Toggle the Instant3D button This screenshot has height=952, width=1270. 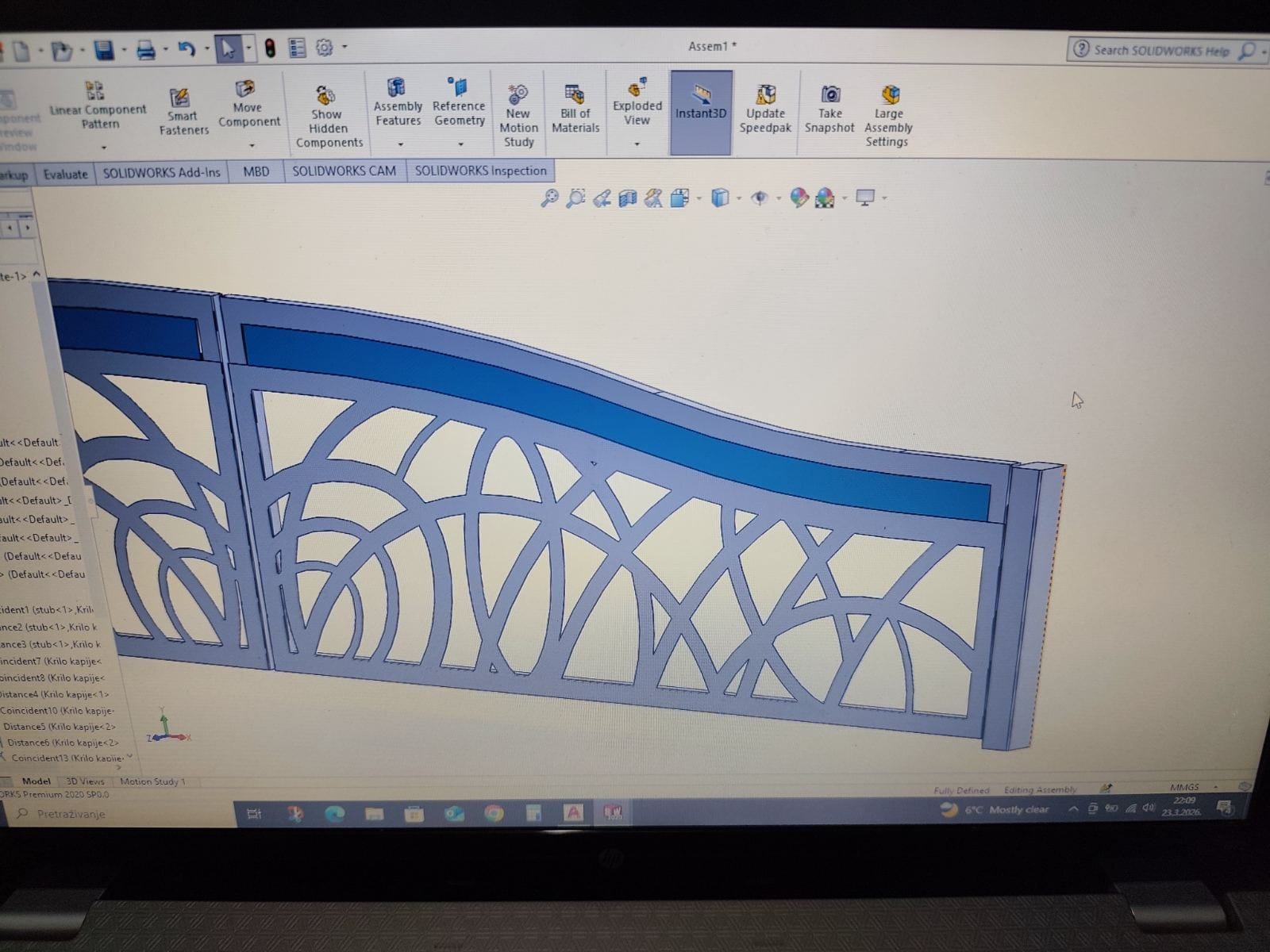coord(701,112)
